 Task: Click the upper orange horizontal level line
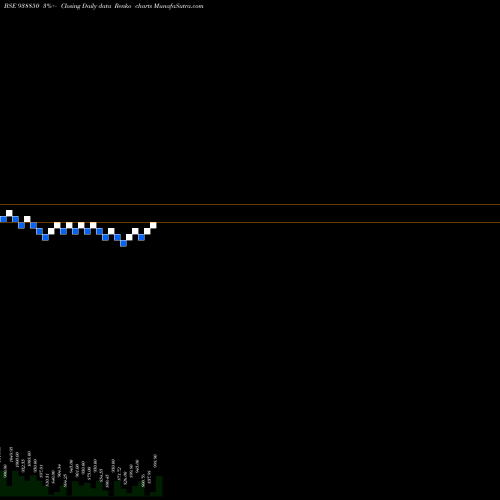tap(250, 204)
